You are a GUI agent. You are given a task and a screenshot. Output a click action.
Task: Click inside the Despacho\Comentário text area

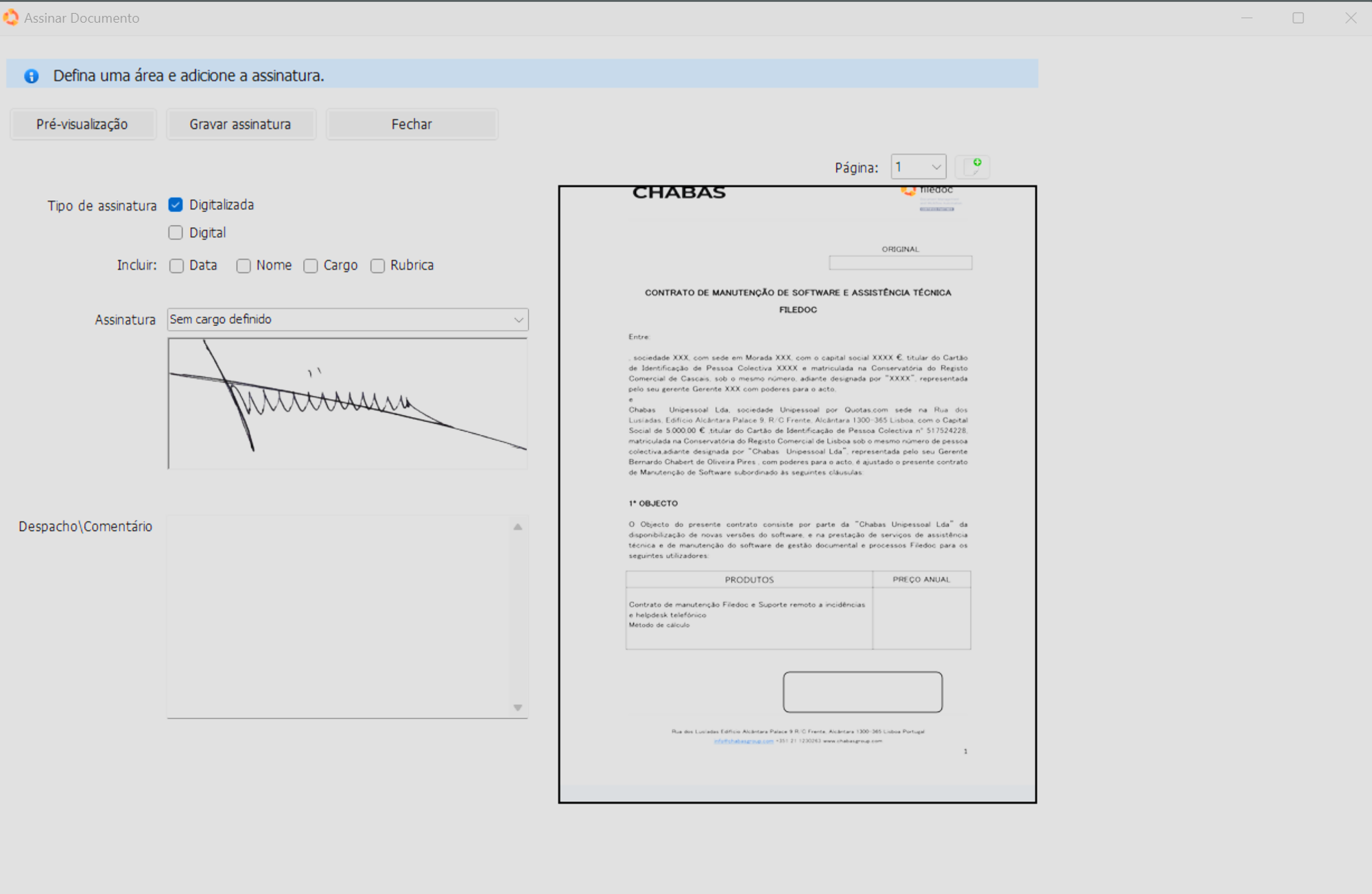(339, 616)
